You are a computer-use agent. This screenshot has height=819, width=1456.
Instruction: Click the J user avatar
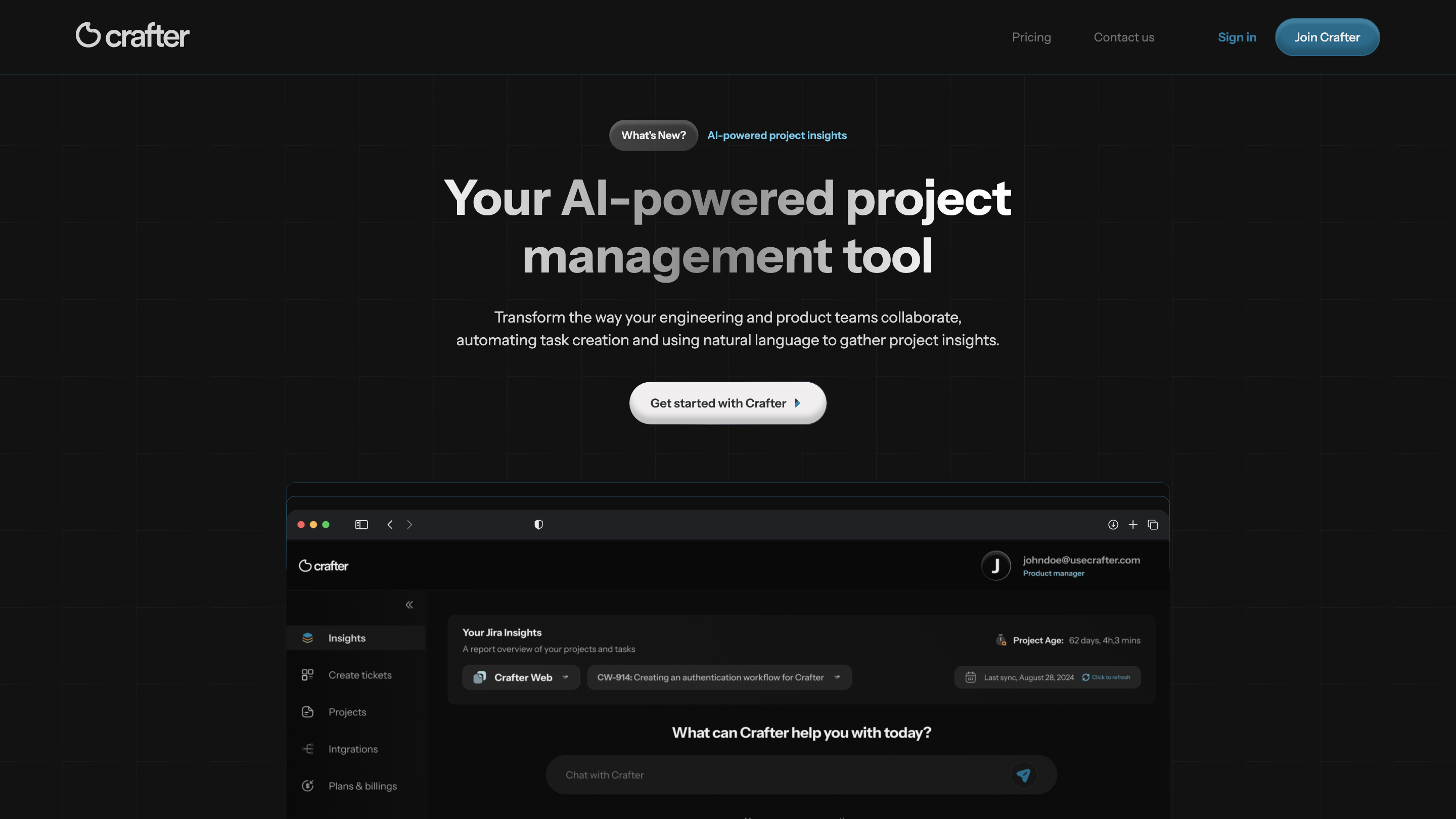pos(995,566)
